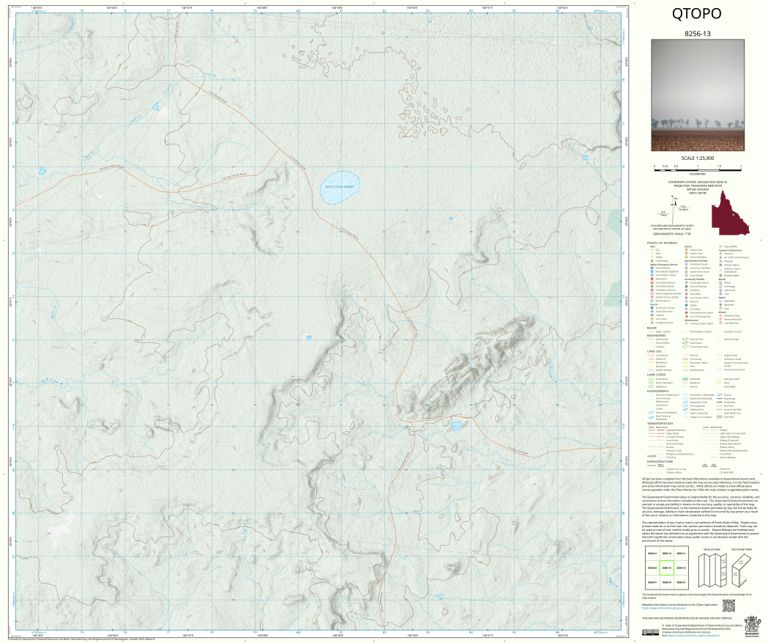Image resolution: width=768 pixels, height=643 pixels.
Task: Click the POINTS OF INTEREST legend heading
Action: point(662,243)
